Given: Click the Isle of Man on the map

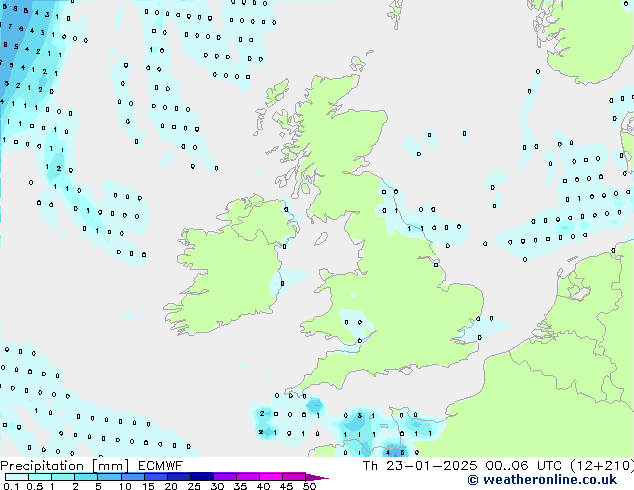Looking at the screenshot, I should (321, 239).
